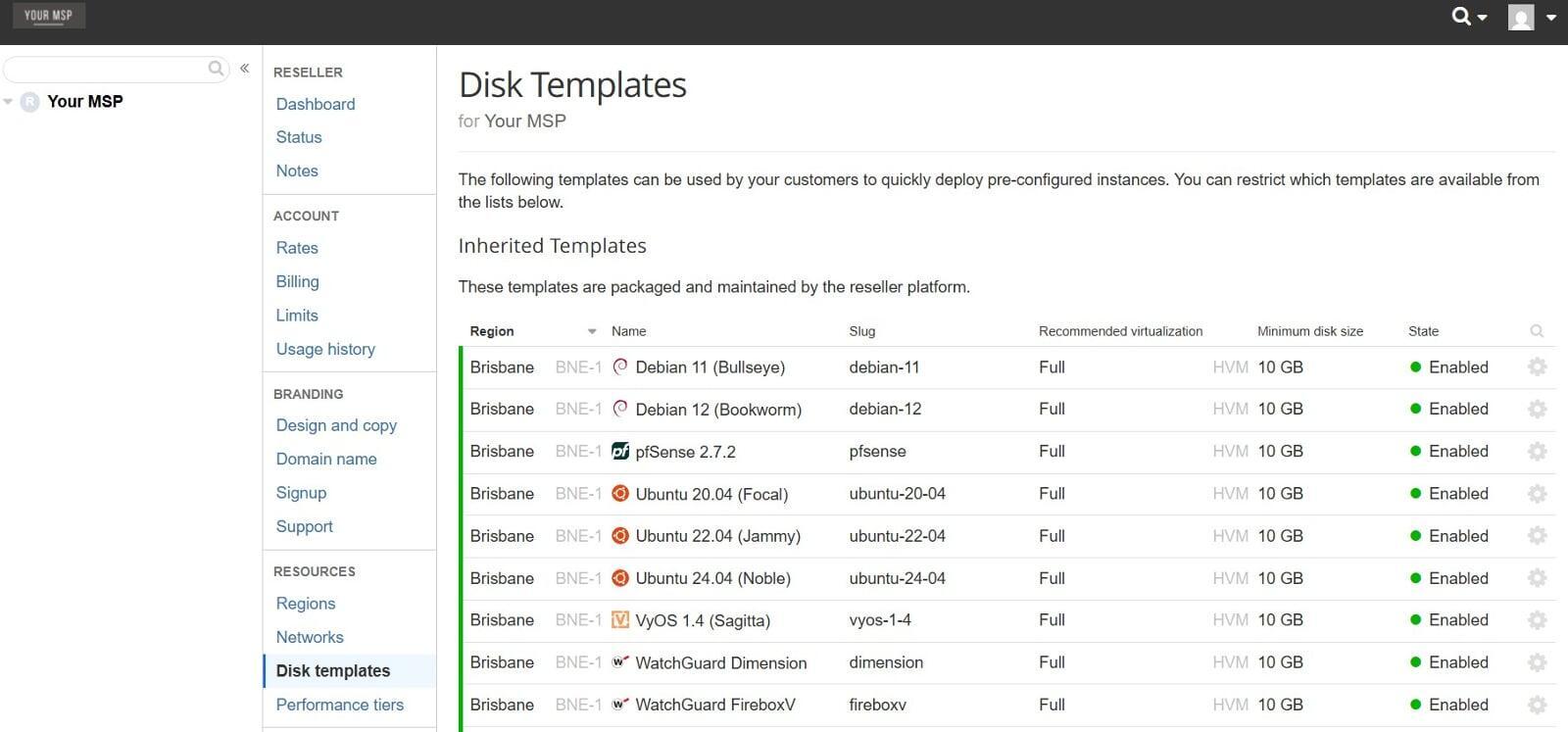The width and height of the screenshot is (1568, 732).
Task: Click the WatchGuard FireboxV logo icon
Action: 619,704
